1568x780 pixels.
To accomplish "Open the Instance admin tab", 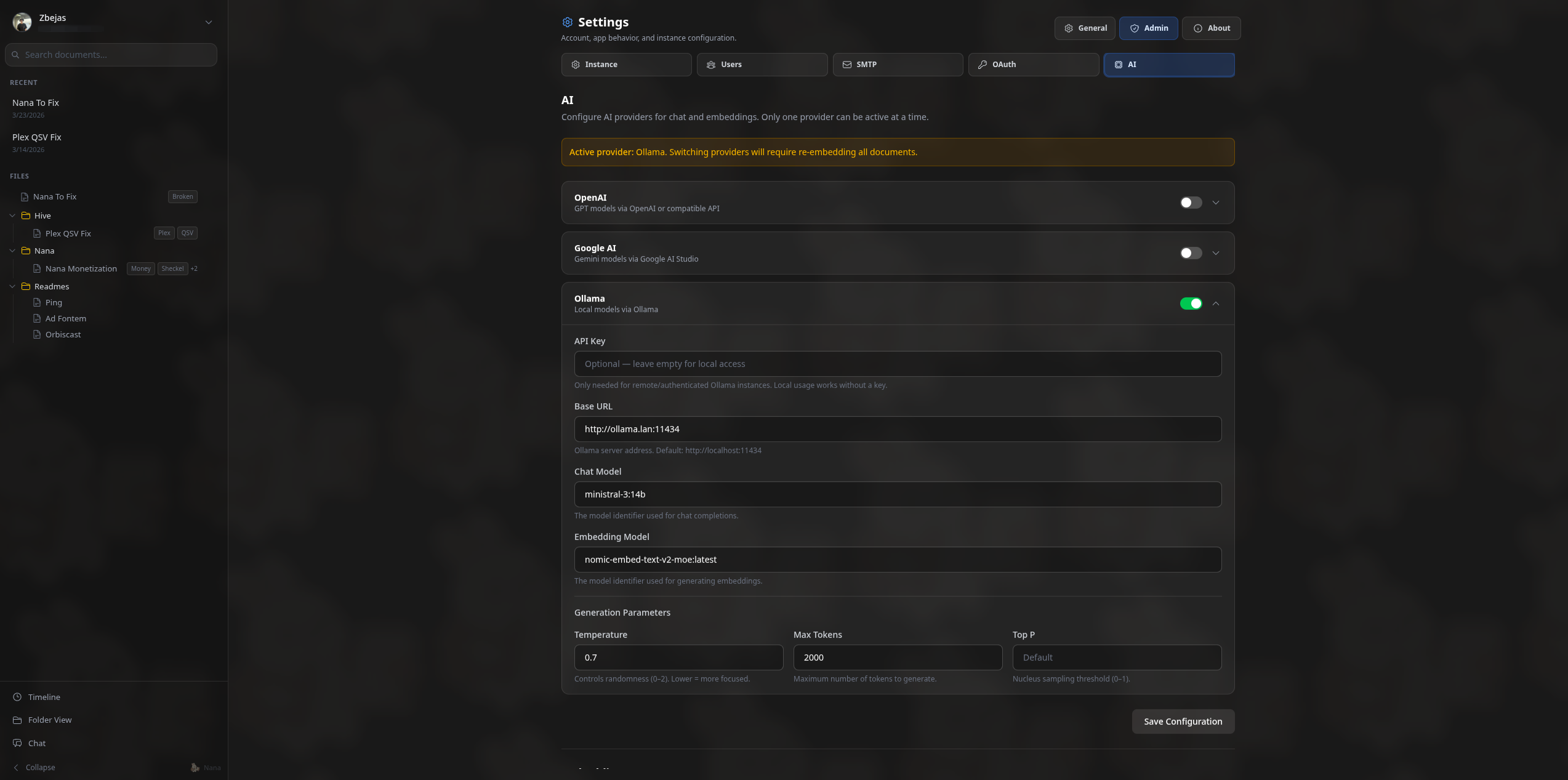I will coord(626,65).
